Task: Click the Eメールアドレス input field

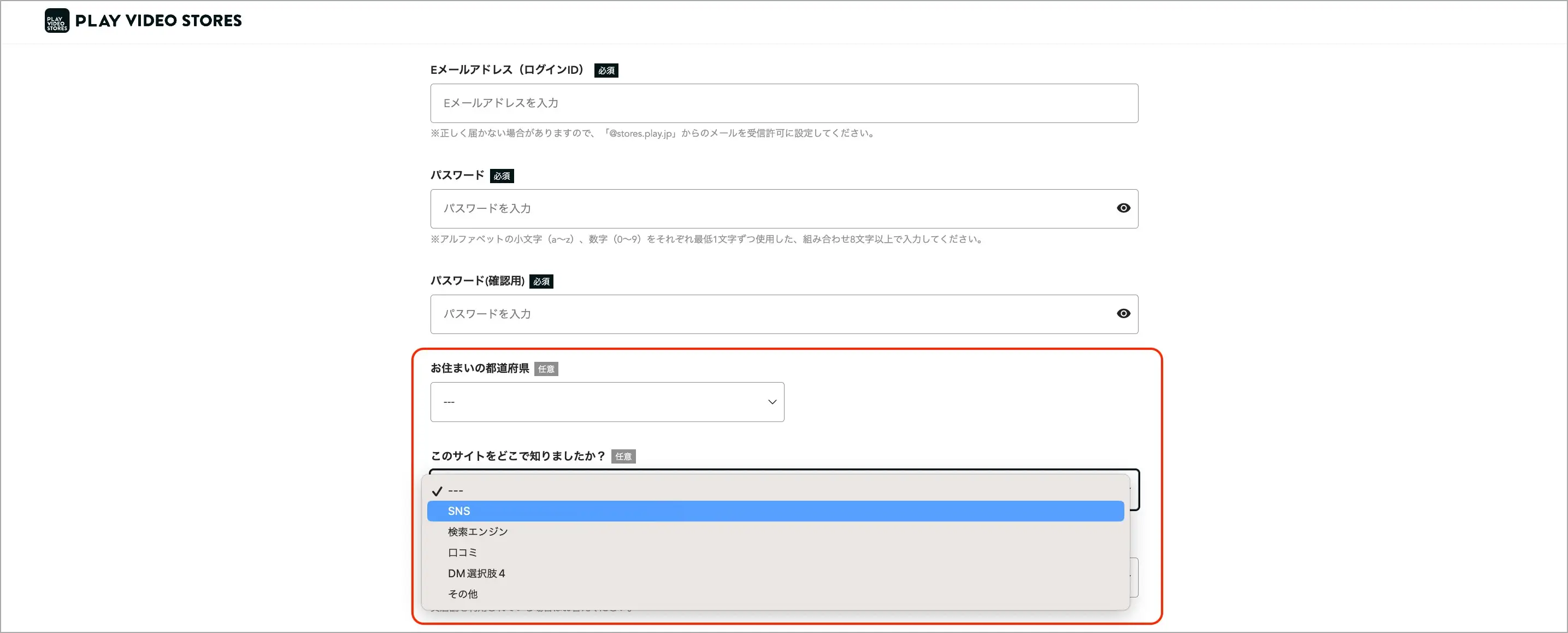Action: 783,103
